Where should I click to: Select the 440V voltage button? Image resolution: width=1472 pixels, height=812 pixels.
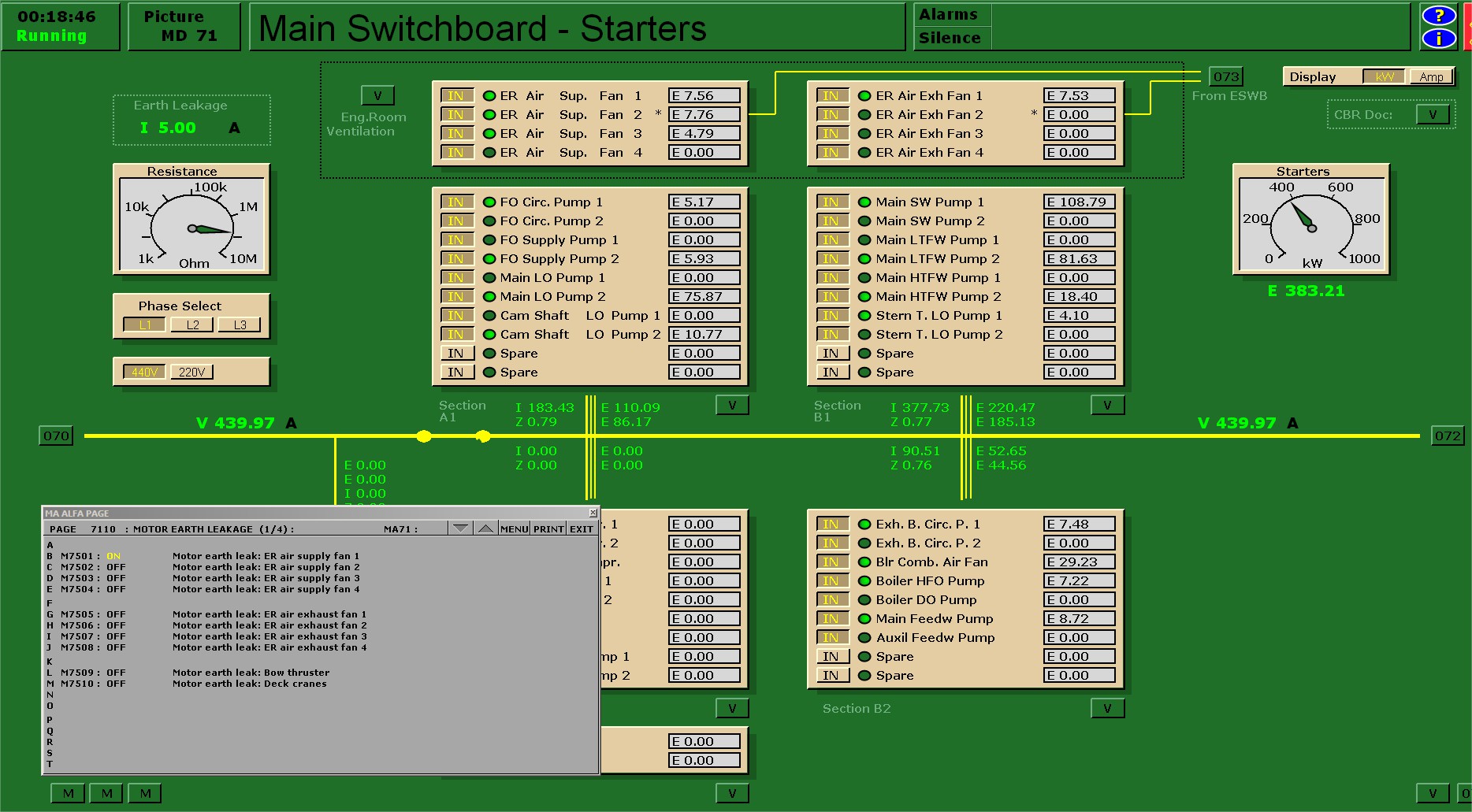[144, 372]
